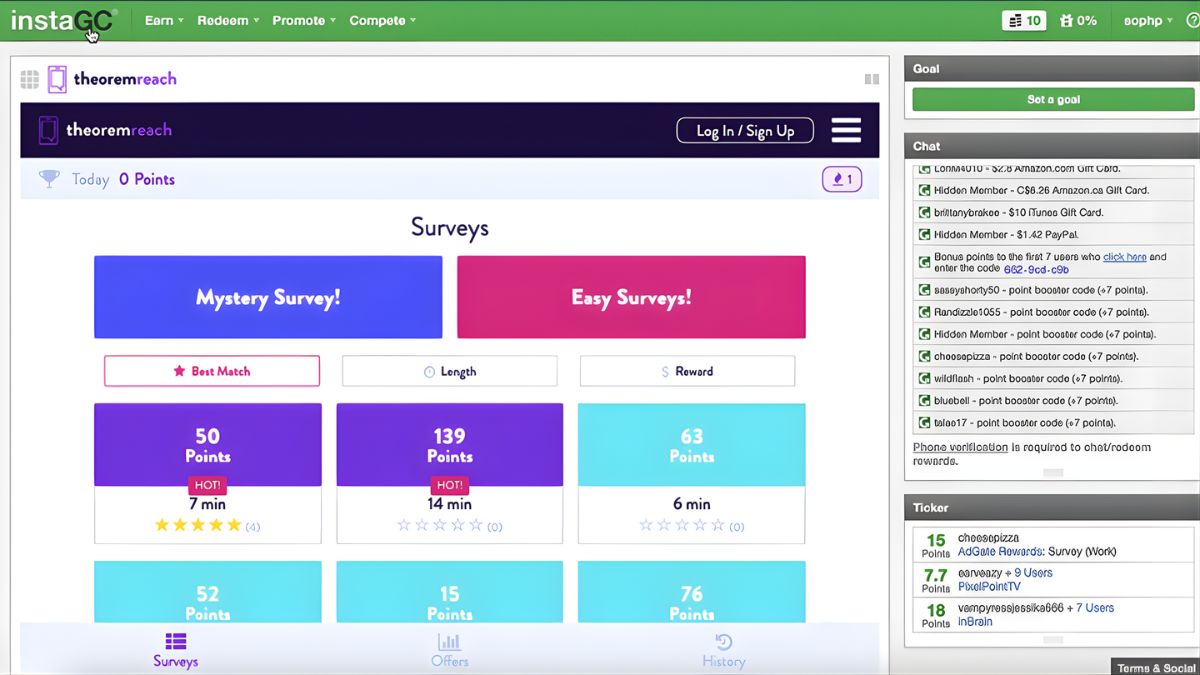The height and width of the screenshot is (675, 1200).
Task: Click the purple streak badge showing 1
Action: (842, 180)
